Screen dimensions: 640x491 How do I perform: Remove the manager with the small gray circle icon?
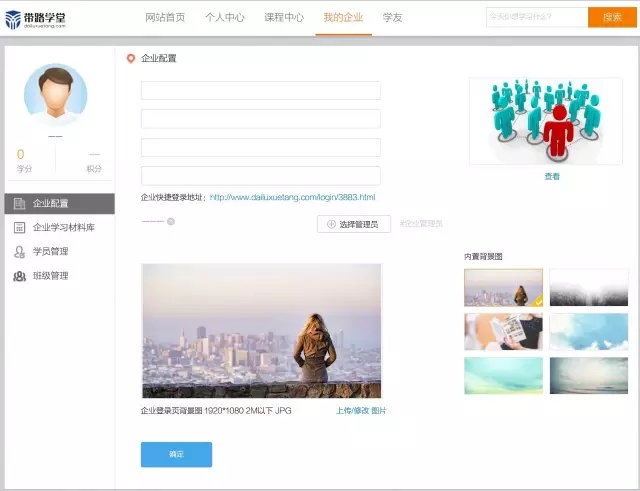(171, 221)
